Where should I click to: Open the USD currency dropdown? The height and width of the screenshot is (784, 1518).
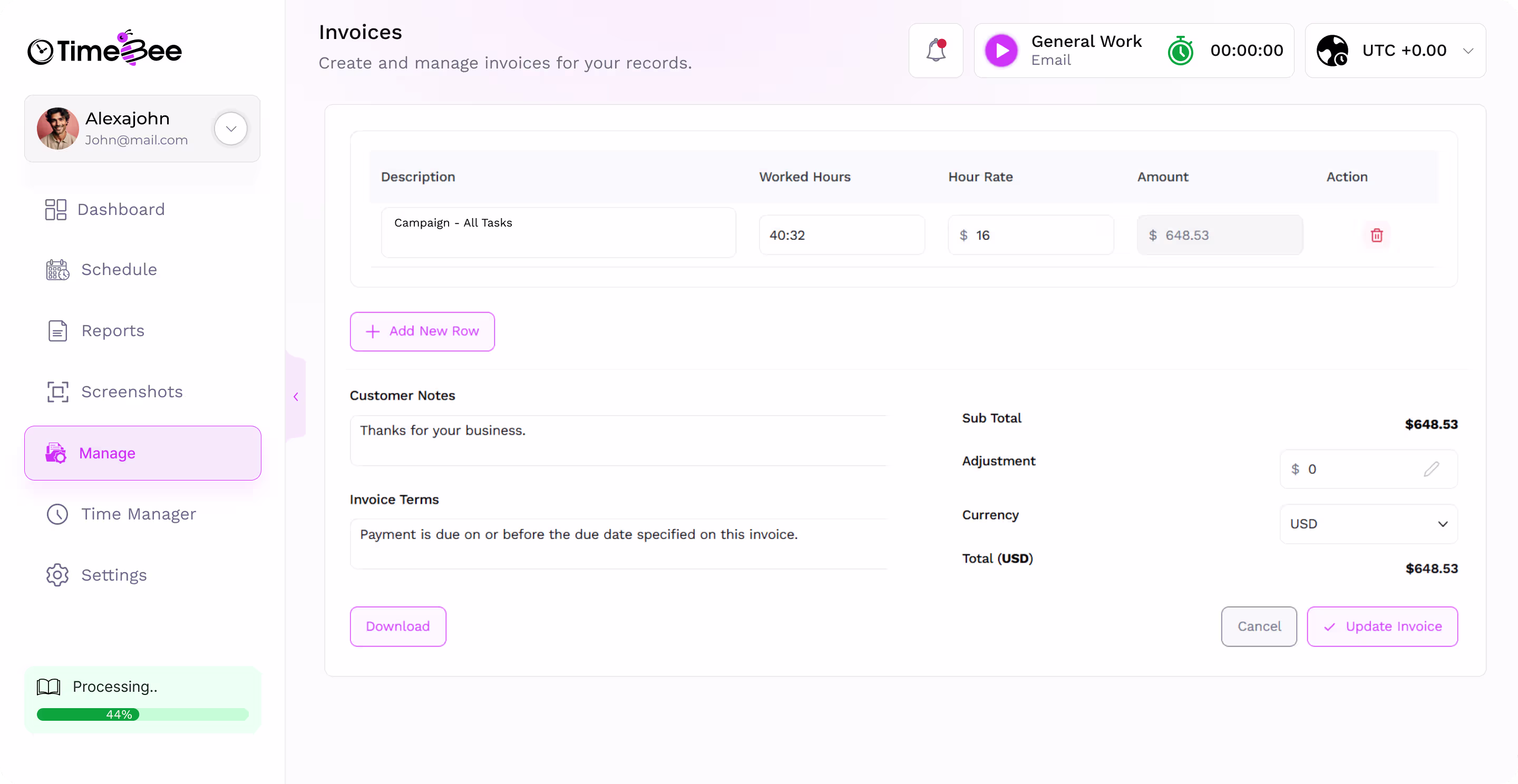click(1368, 524)
